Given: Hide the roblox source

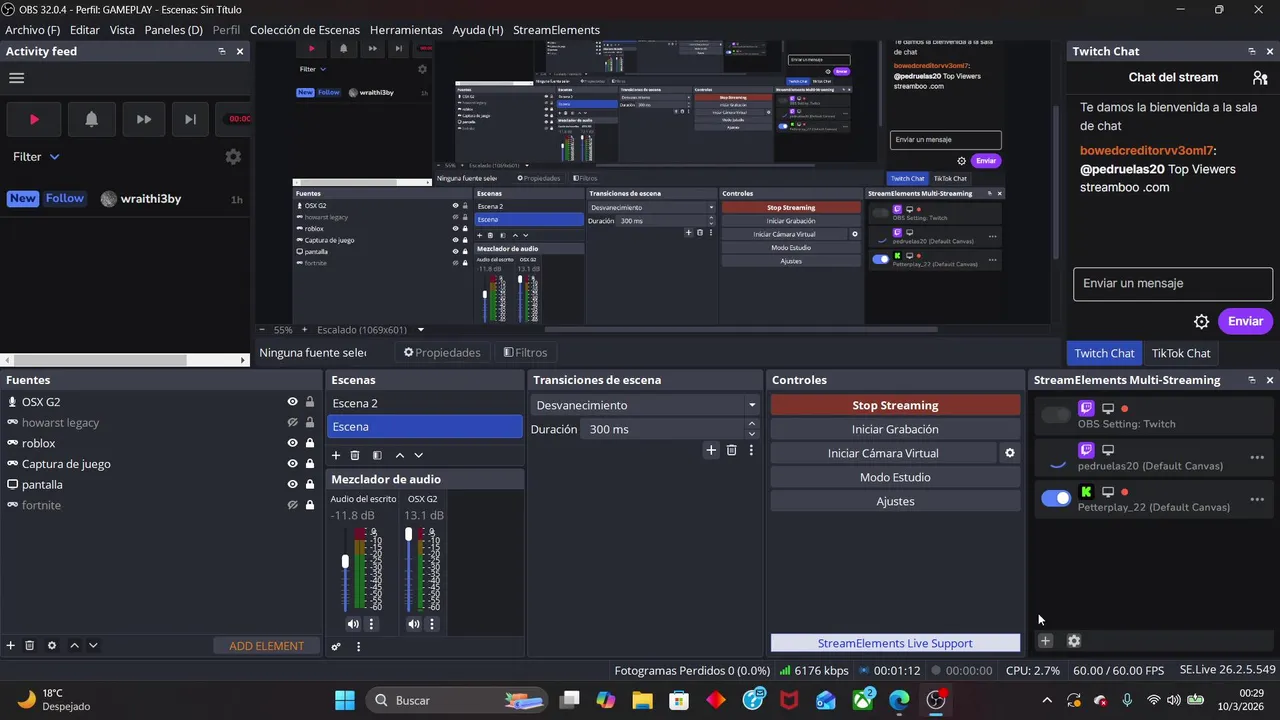Looking at the screenshot, I should coord(293,443).
